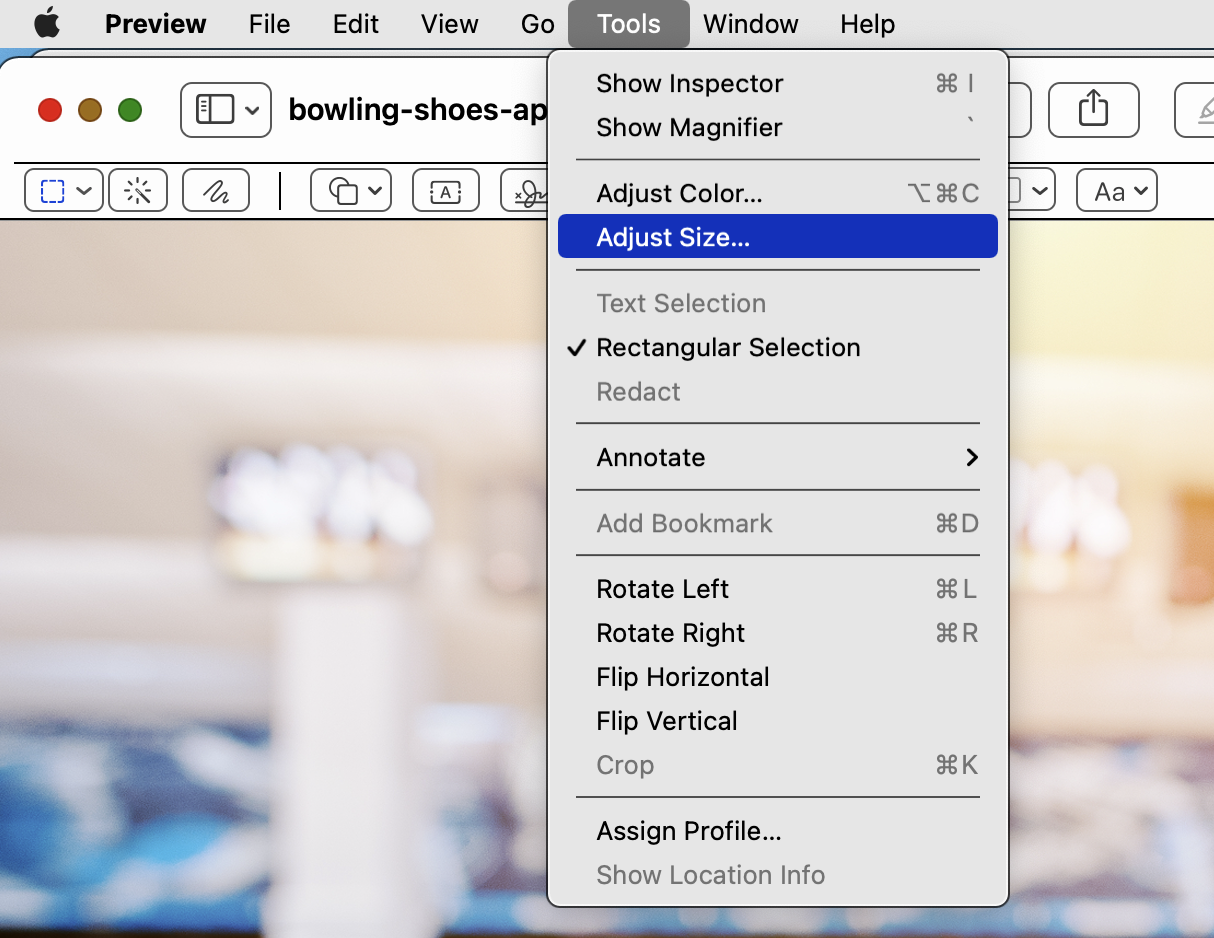This screenshot has height=938, width=1214.
Task: Select Assign Profile… menu entry
Action: [x=778, y=831]
